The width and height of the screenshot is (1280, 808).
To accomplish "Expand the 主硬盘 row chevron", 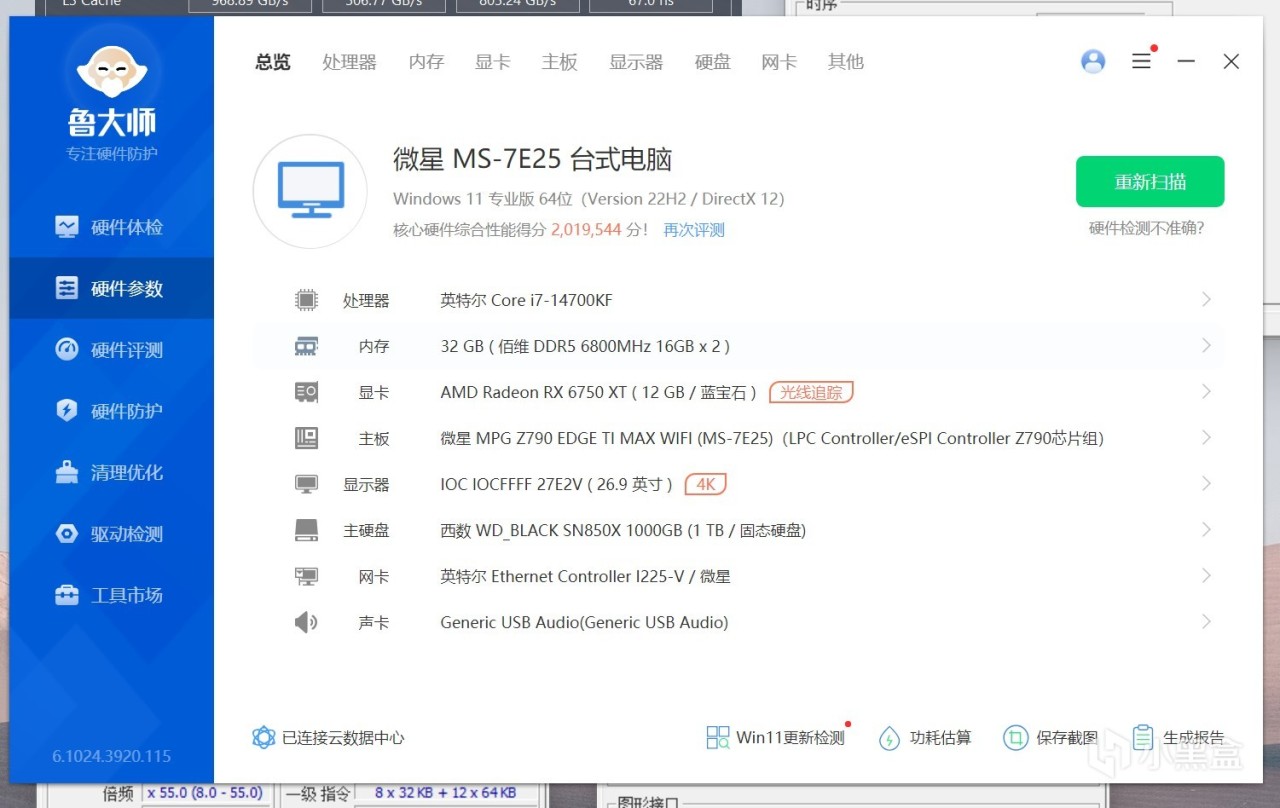I will point(1206,530).
